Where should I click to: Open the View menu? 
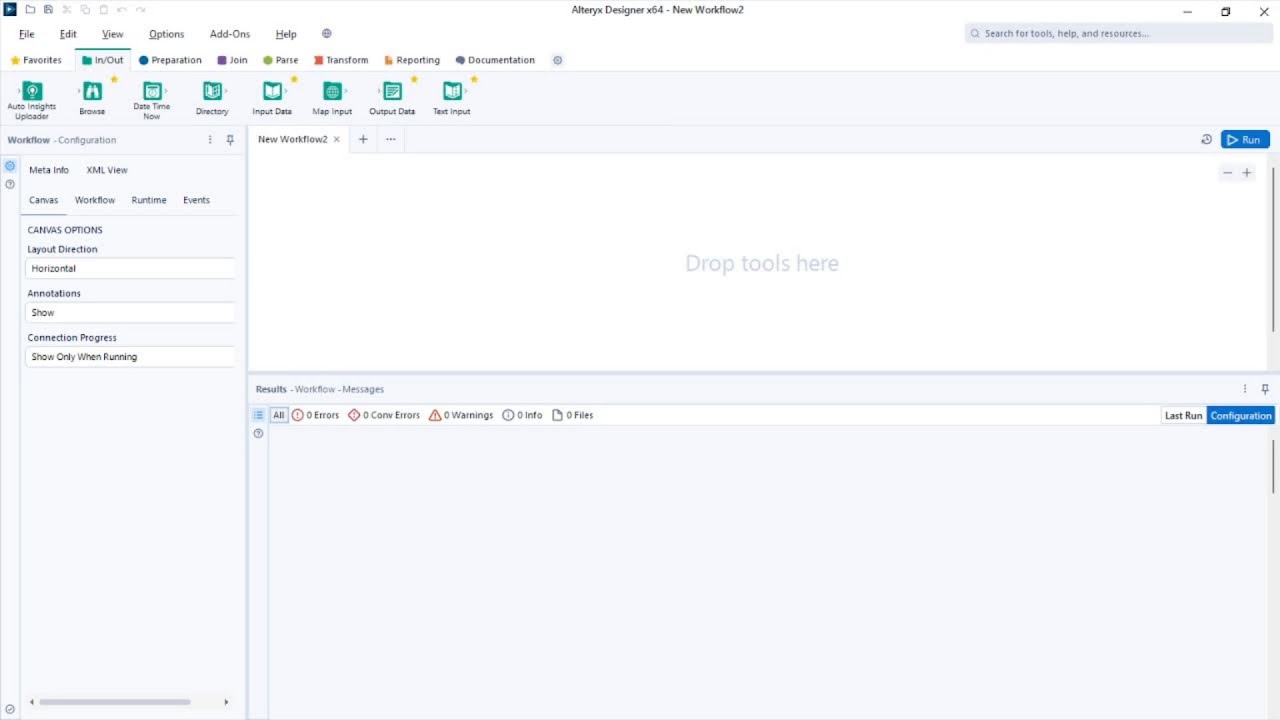tap(113, 34)
